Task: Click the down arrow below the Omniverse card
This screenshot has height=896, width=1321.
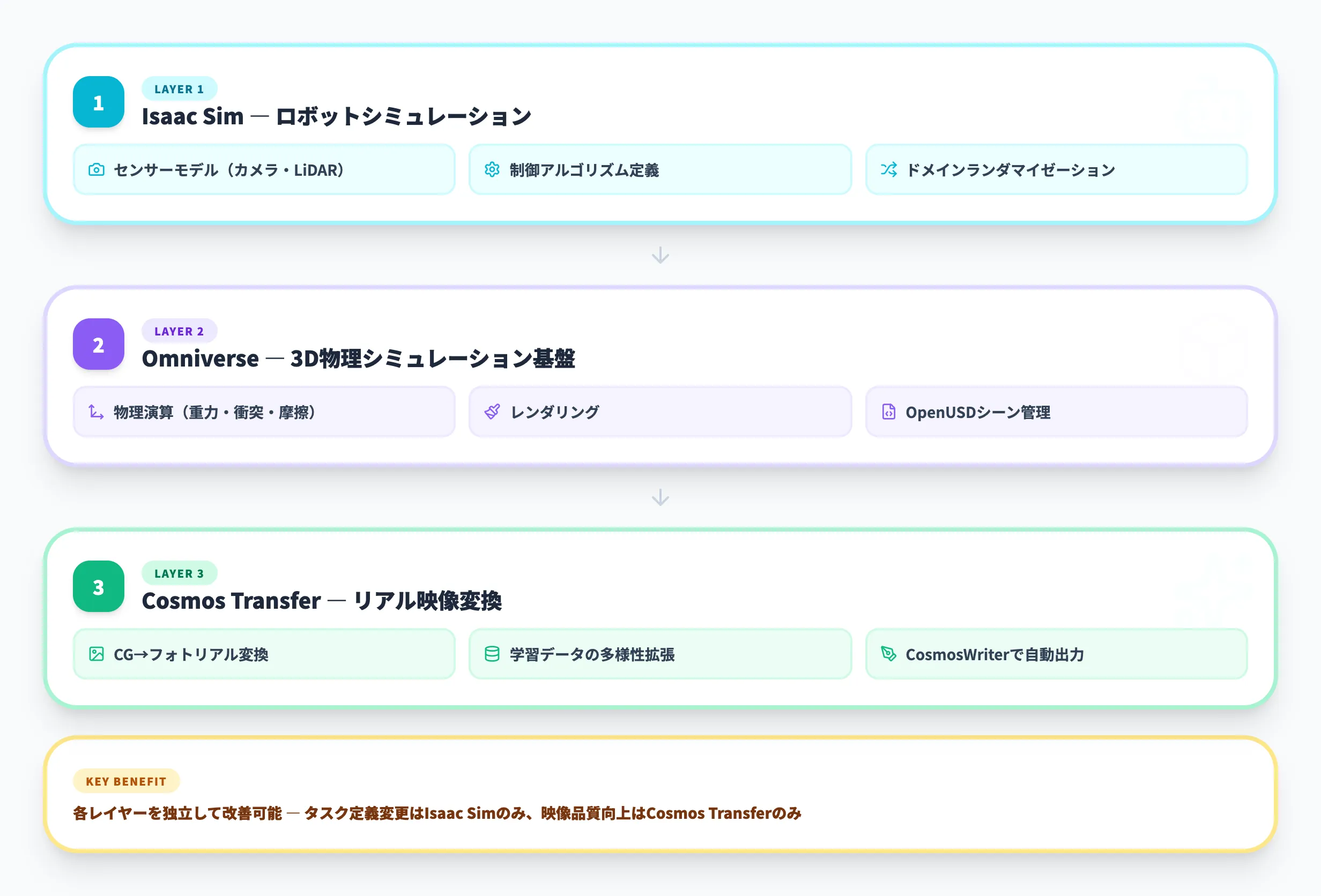Action: pos(660,497)
